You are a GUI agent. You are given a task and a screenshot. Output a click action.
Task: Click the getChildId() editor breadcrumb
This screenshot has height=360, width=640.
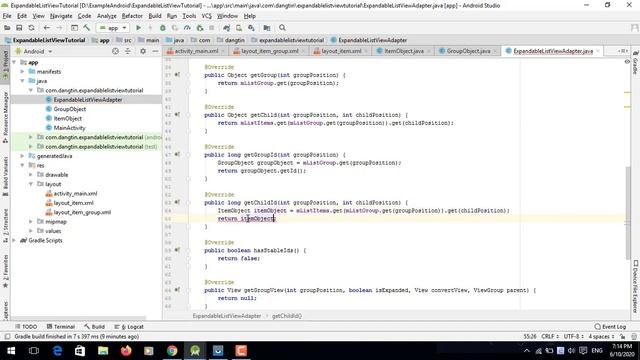tap(287, 316)
